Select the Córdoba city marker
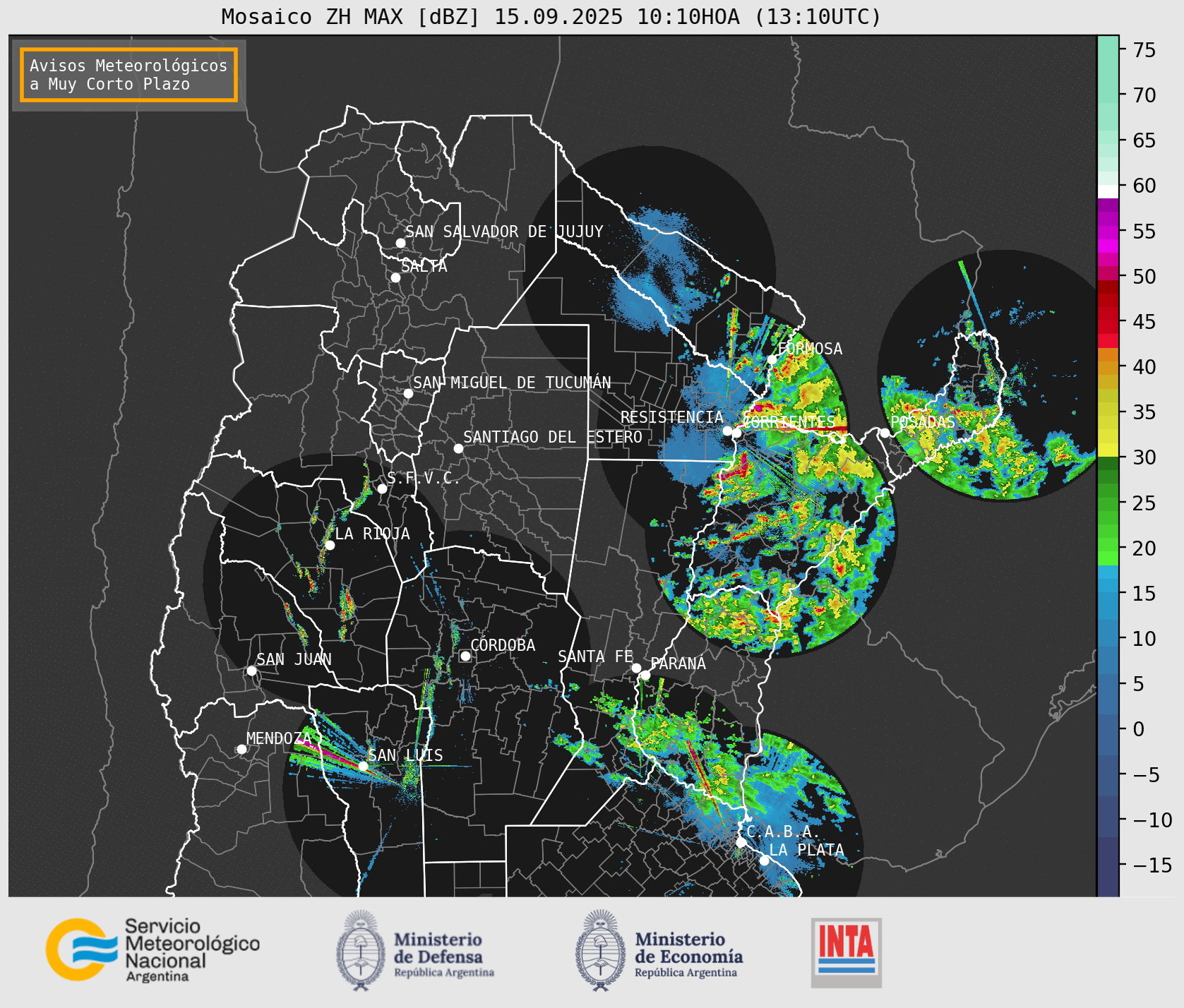 coord(465,656)
